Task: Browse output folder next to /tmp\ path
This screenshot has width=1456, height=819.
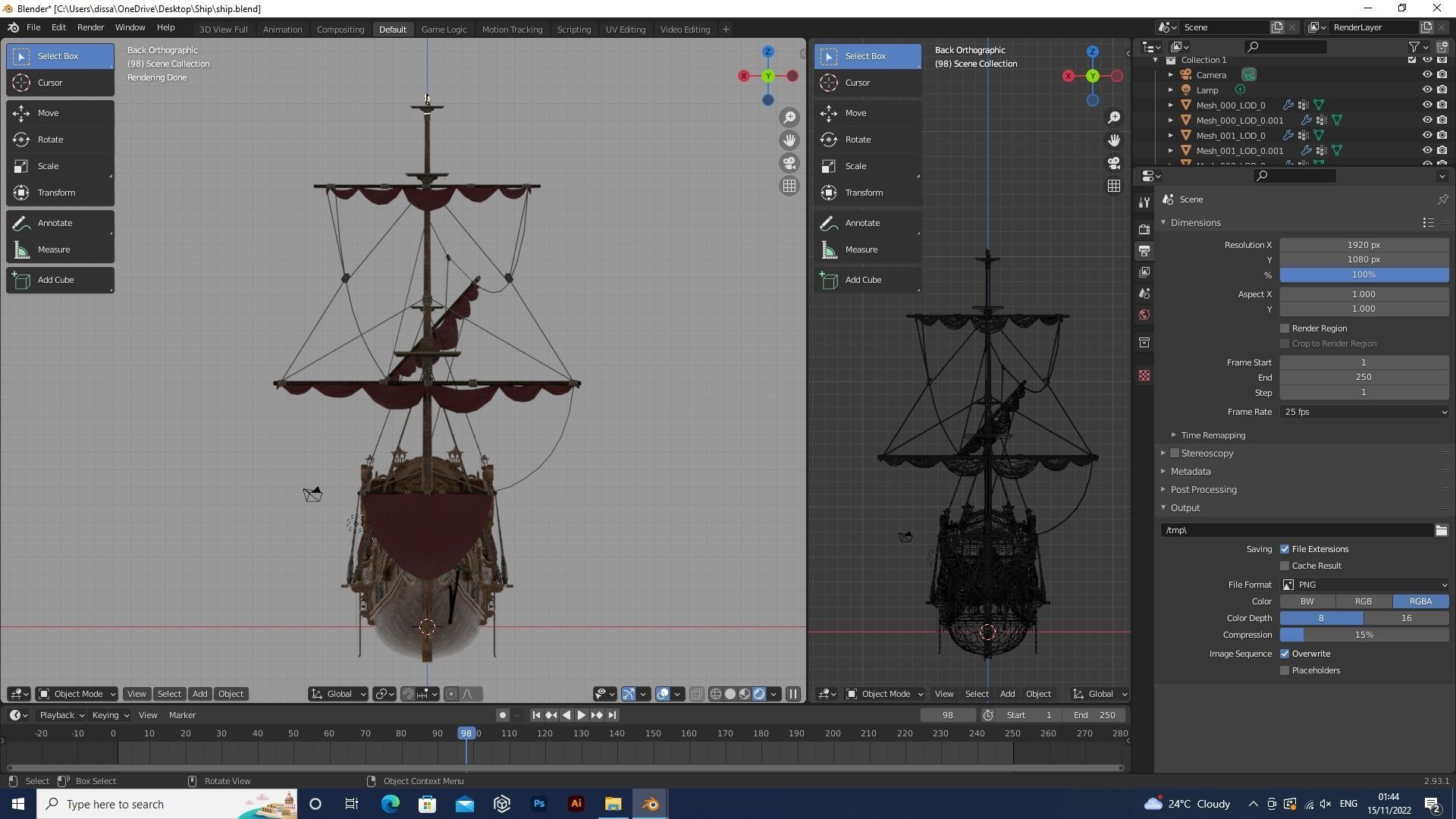Action: (x=1441, y=530)
